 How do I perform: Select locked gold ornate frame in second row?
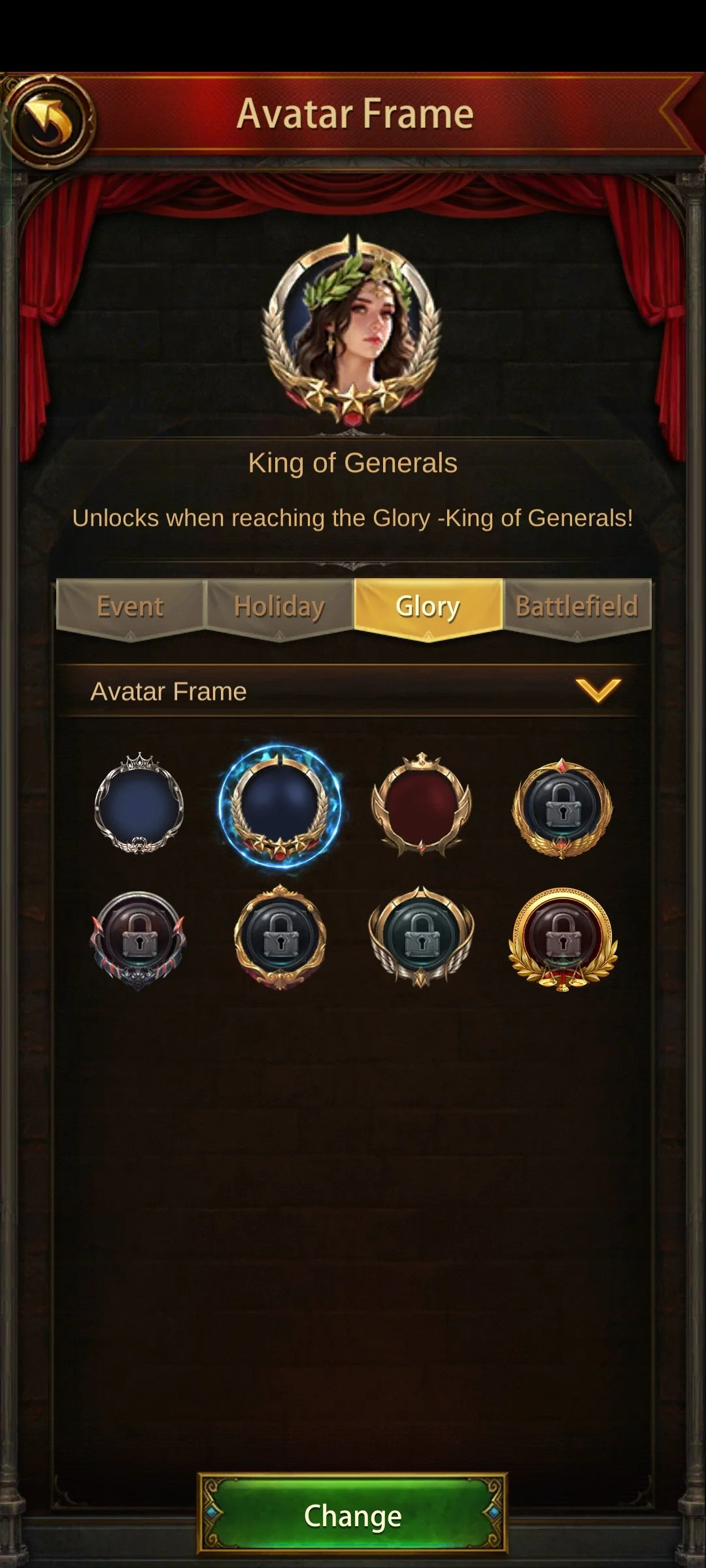[x=280, y=938]
